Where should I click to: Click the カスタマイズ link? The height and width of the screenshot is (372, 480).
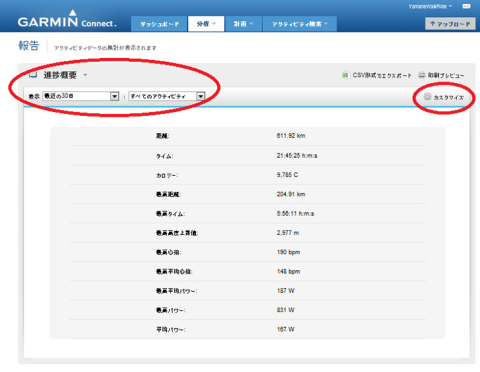[x=448, y=98]
